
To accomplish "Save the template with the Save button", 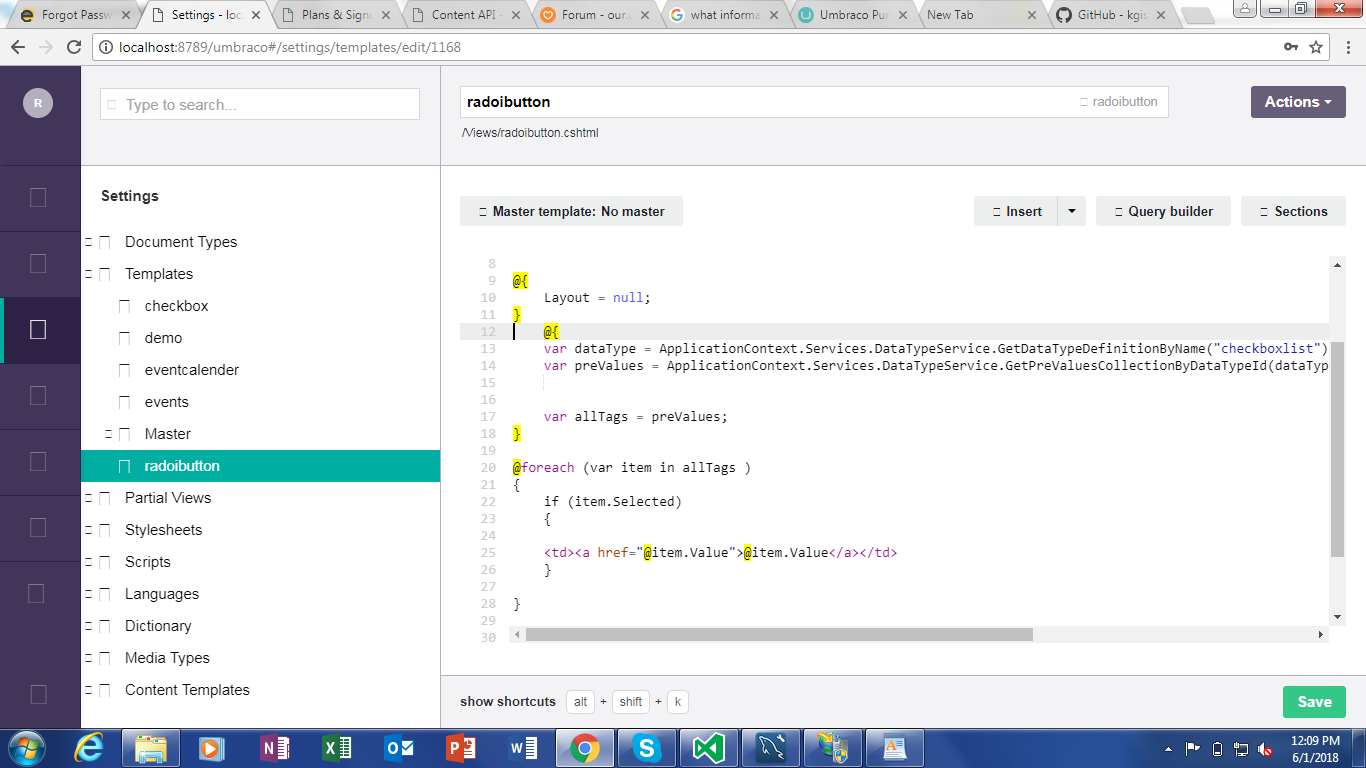I will (1314, 702).
